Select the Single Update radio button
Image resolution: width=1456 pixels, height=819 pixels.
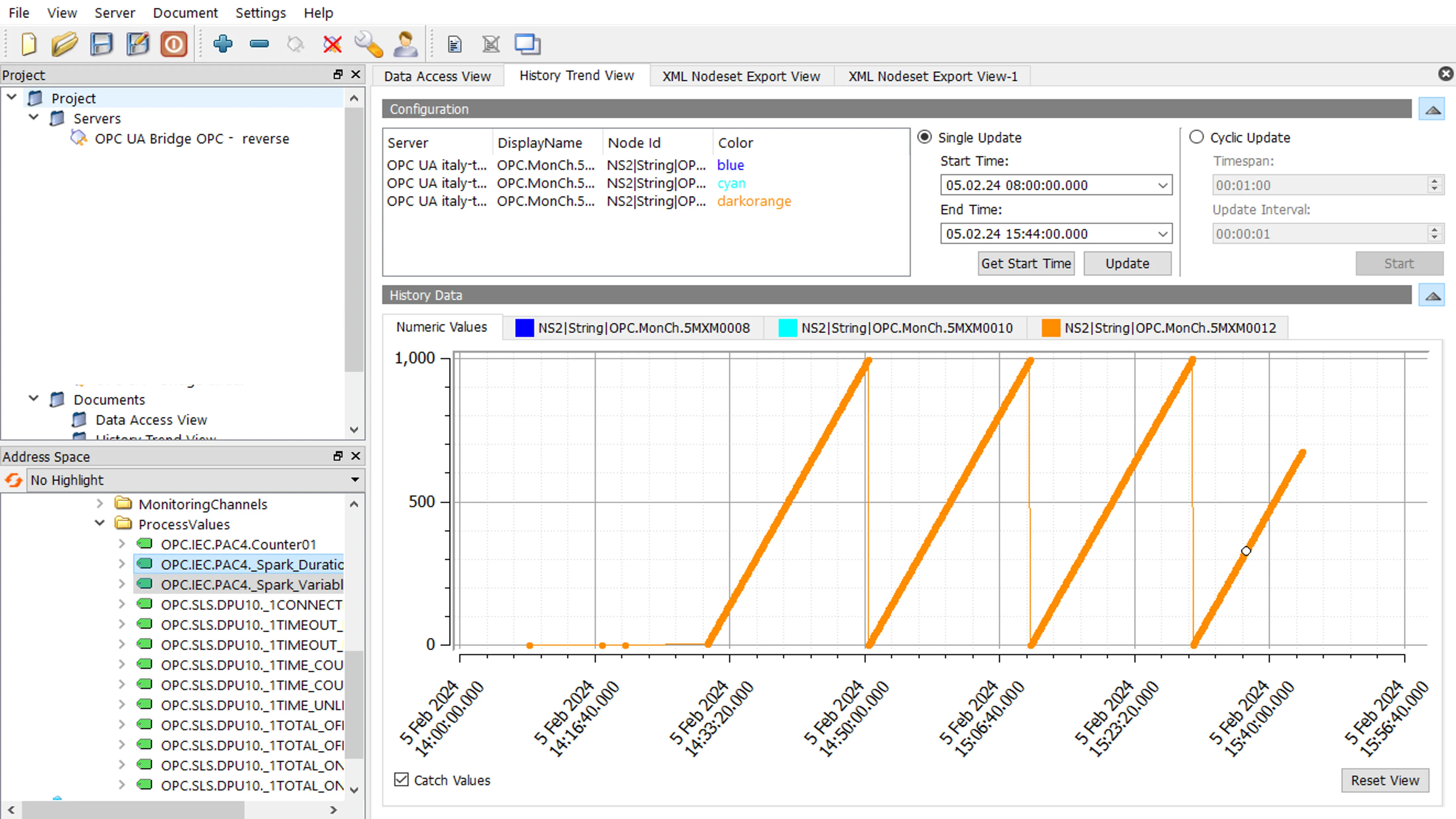click(x=924, y=137)
